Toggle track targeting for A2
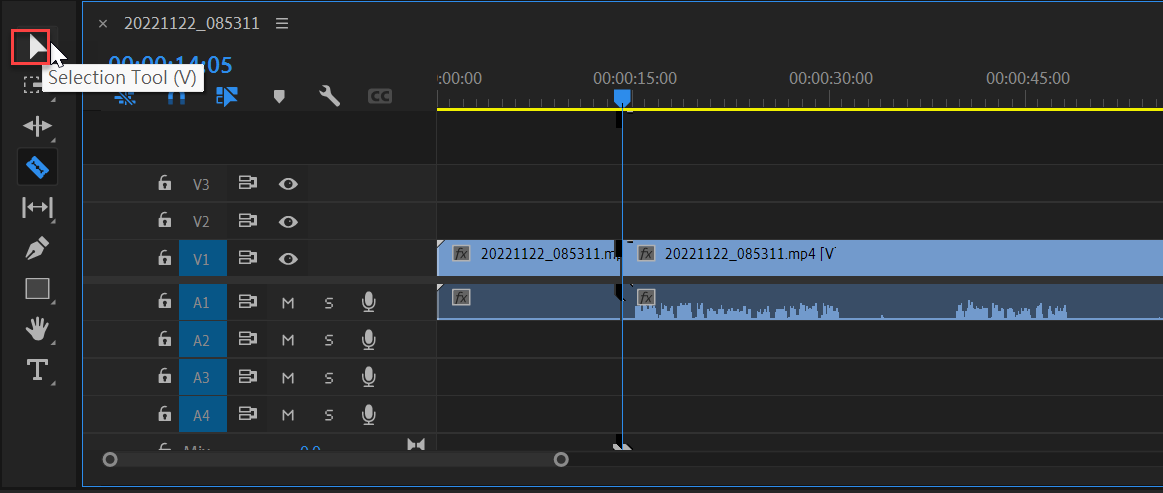 click(x=202, y=340)
